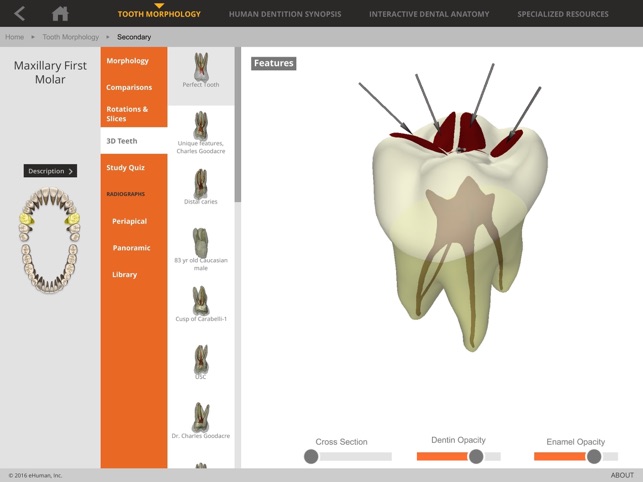Open the ABOUT link in footer
Image resolution: width=643 pixels, height=482 pixels.
[622, 475]
